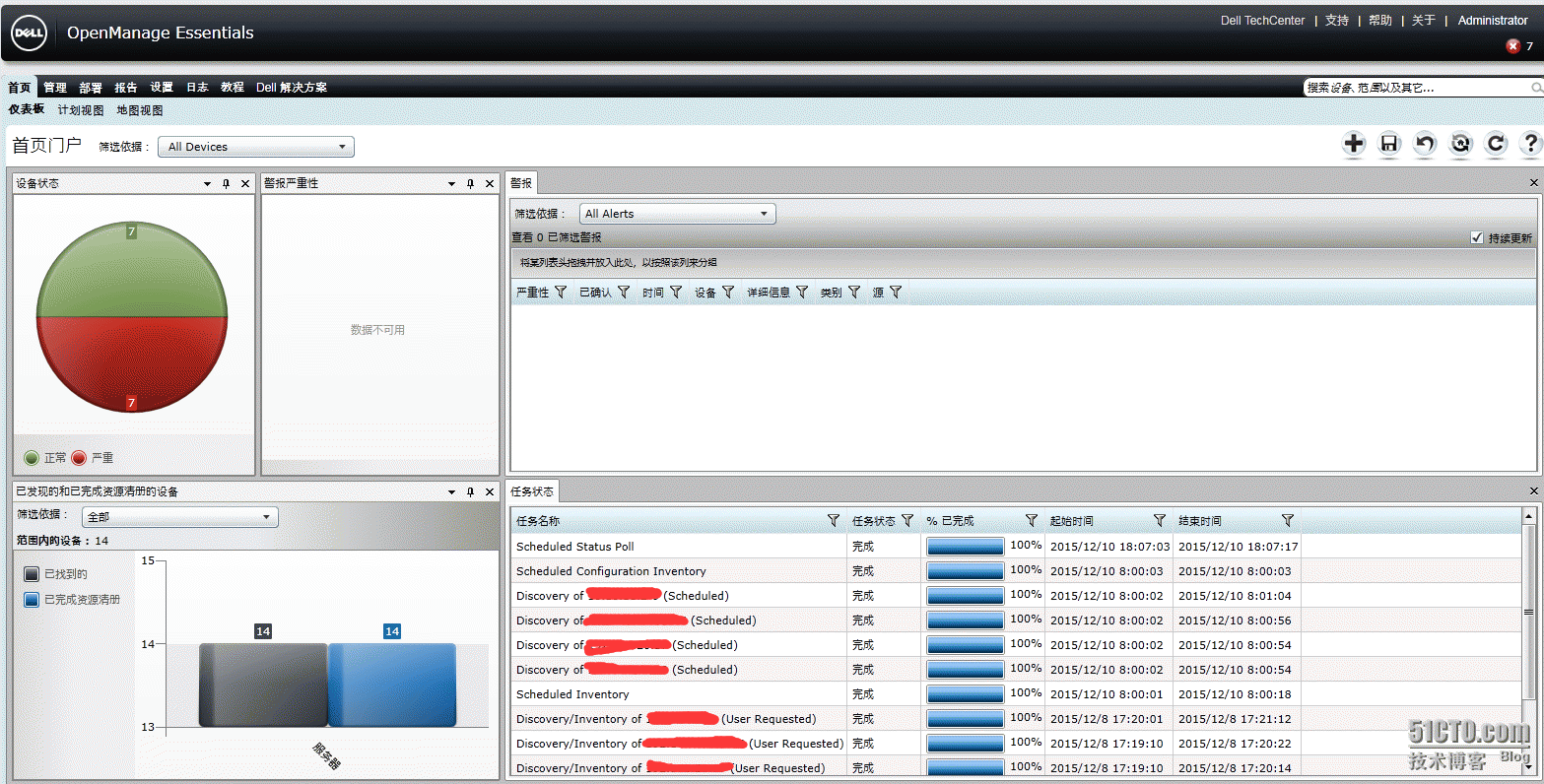The height and width of the screenshot is (784, 1544).
Task: Click the 帮助 link
Action: pyautogui.click(x=1380, y=21)
